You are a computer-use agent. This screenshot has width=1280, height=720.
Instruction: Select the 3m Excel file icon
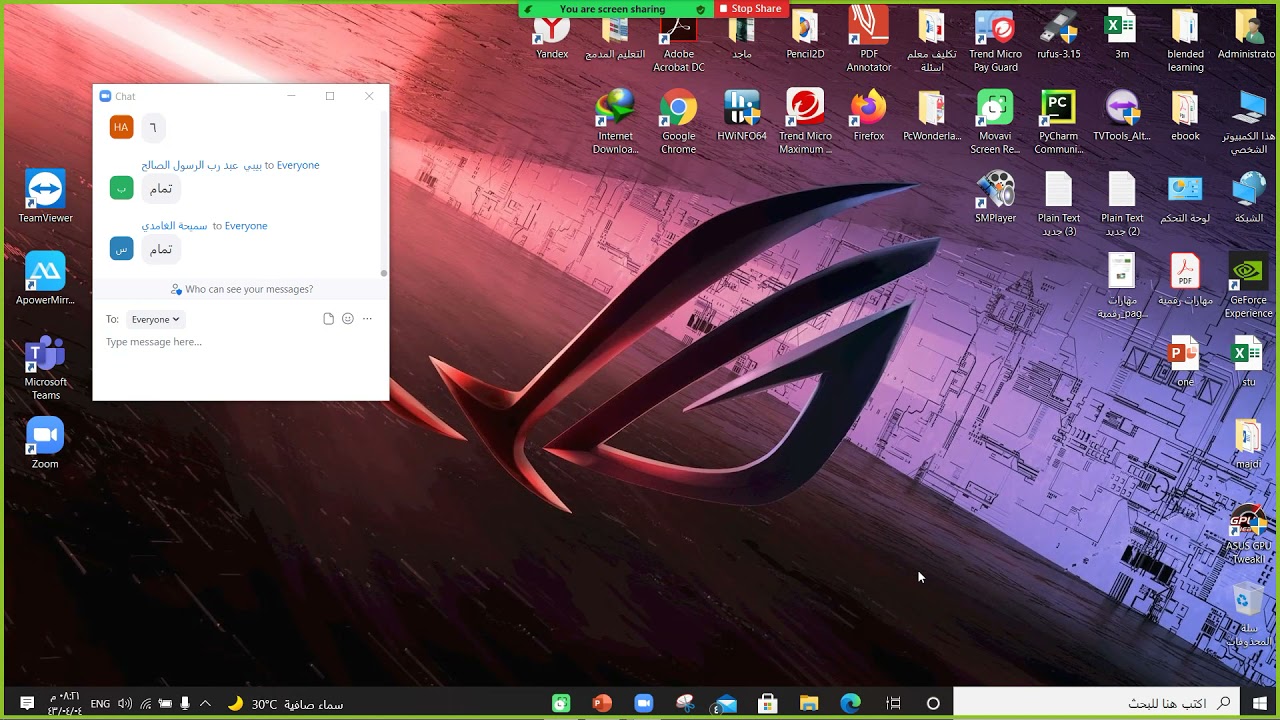point(1121,34)
